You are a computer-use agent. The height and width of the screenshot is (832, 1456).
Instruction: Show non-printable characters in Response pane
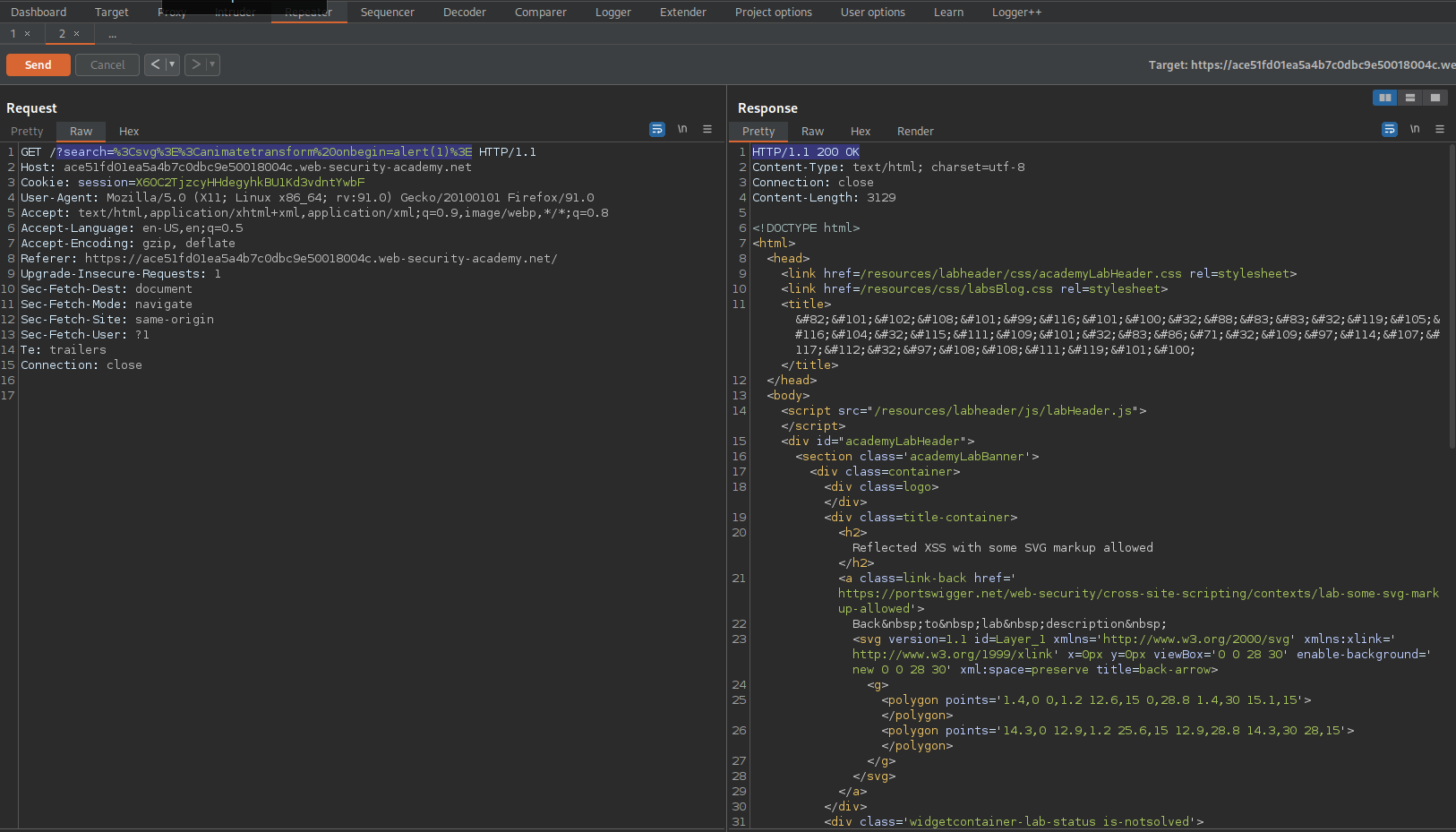[1415, 129]
